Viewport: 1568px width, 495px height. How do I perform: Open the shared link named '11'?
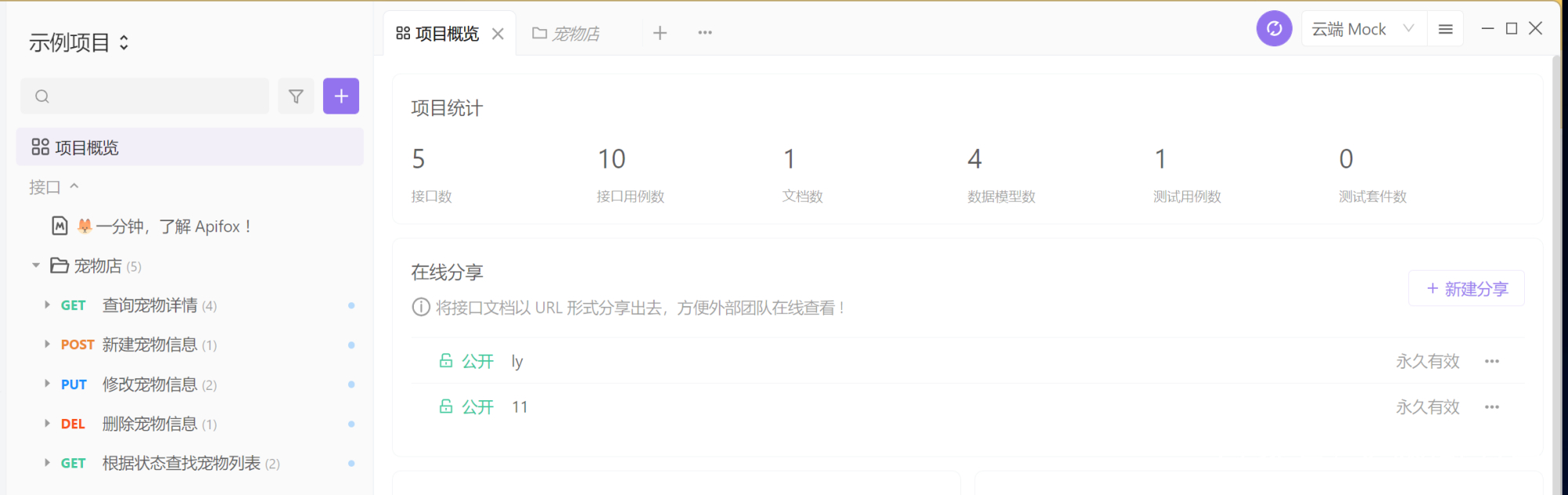coord(520,407)
